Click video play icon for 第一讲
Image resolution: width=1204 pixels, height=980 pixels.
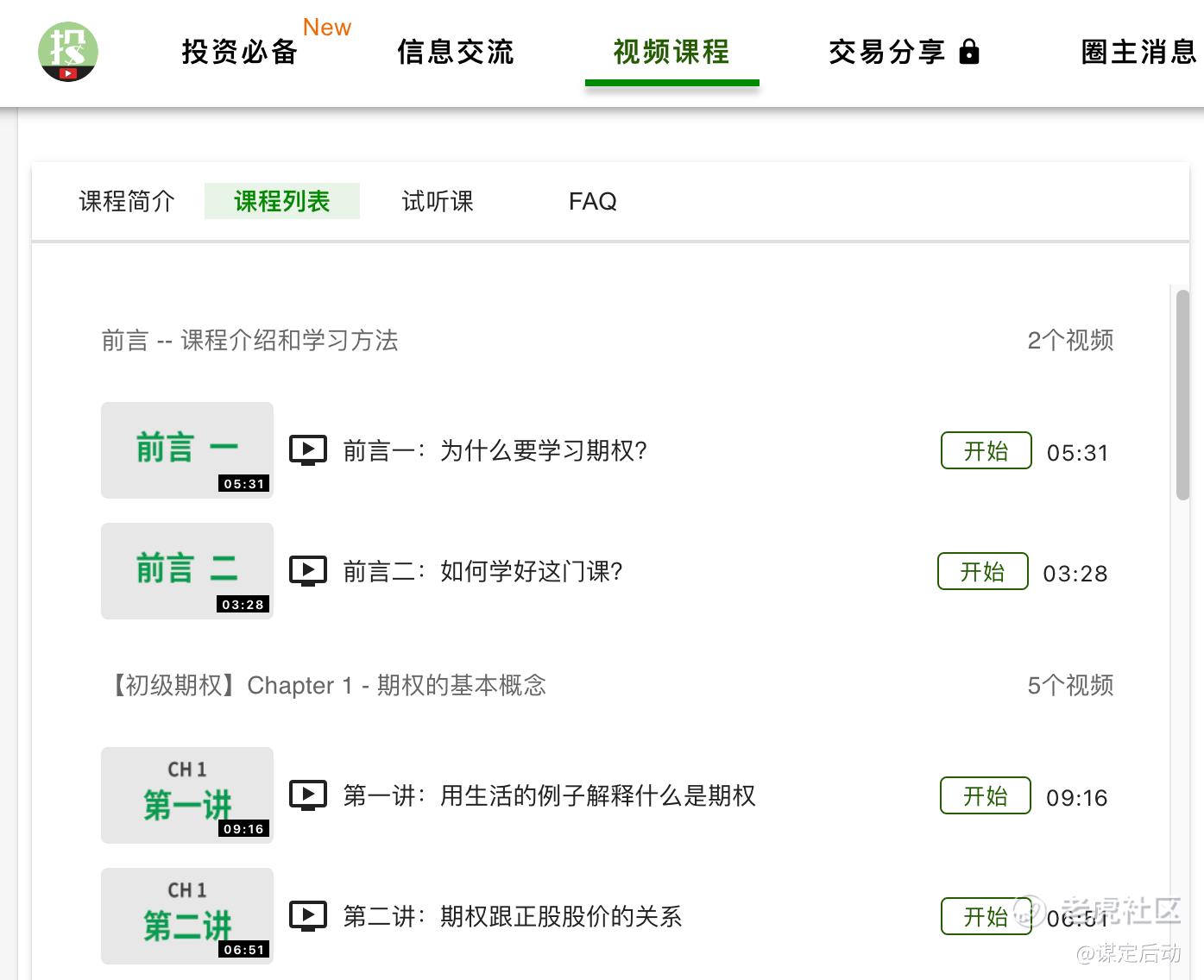tap(308, 795)
